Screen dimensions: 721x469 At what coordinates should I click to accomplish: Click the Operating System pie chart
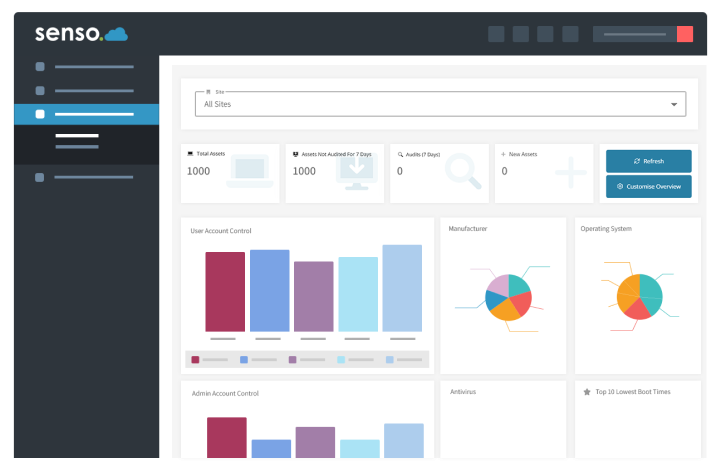640,297
